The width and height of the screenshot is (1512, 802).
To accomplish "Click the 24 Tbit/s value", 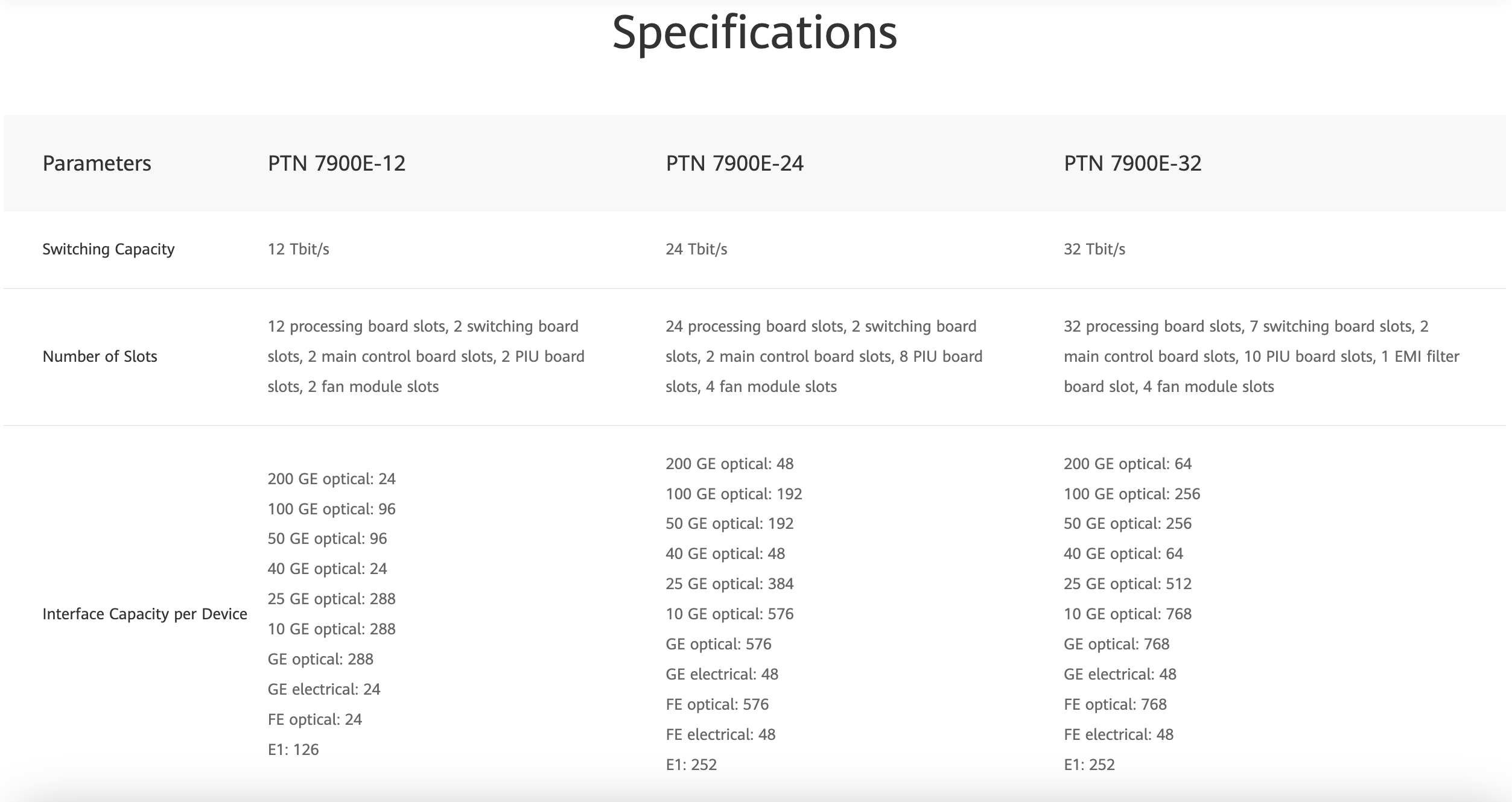I will 696,249.
